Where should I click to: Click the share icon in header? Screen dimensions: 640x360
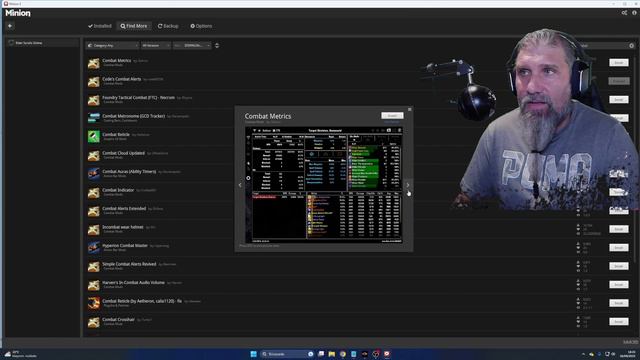click(624, 13)
